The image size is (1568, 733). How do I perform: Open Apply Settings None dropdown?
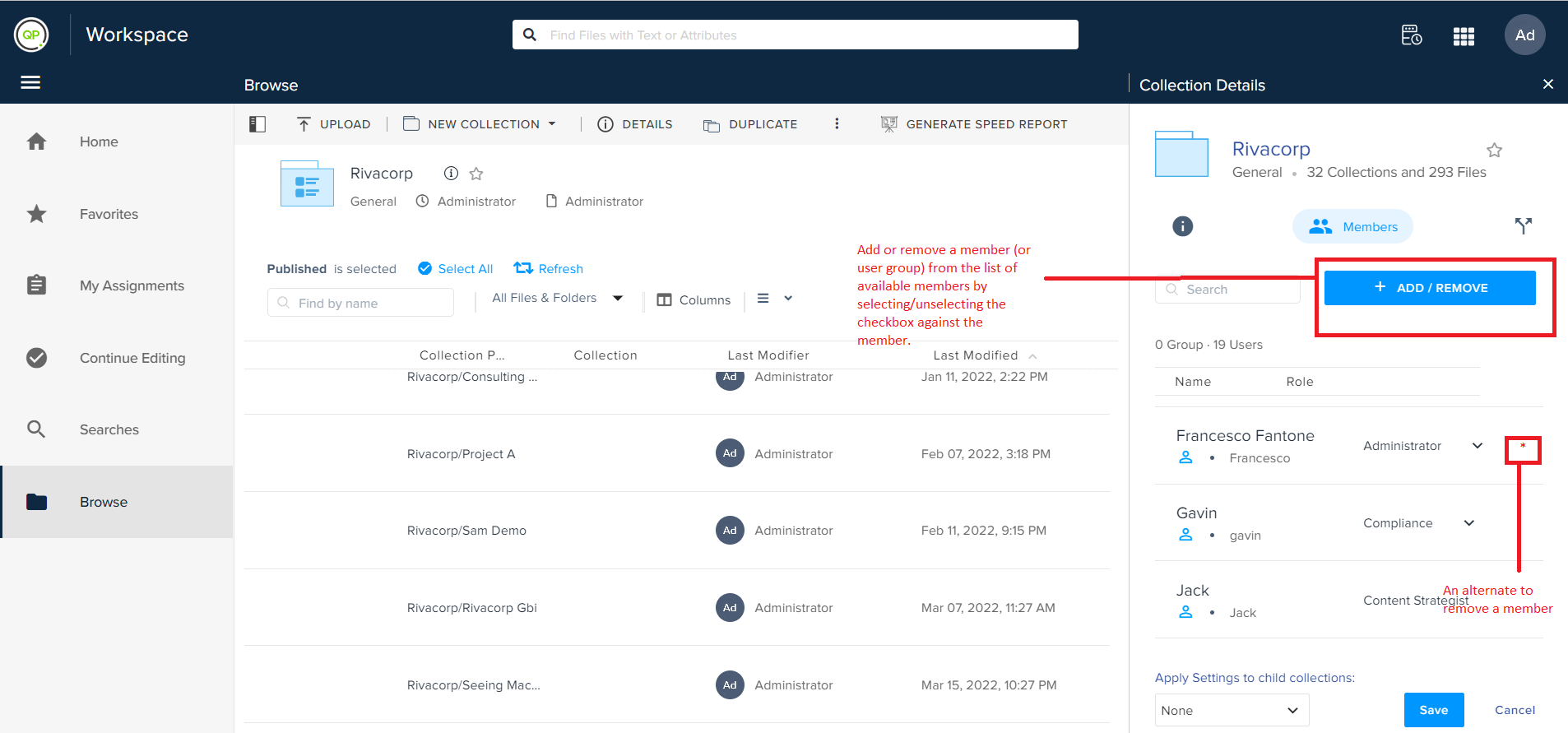click(x=1232, y=710)
